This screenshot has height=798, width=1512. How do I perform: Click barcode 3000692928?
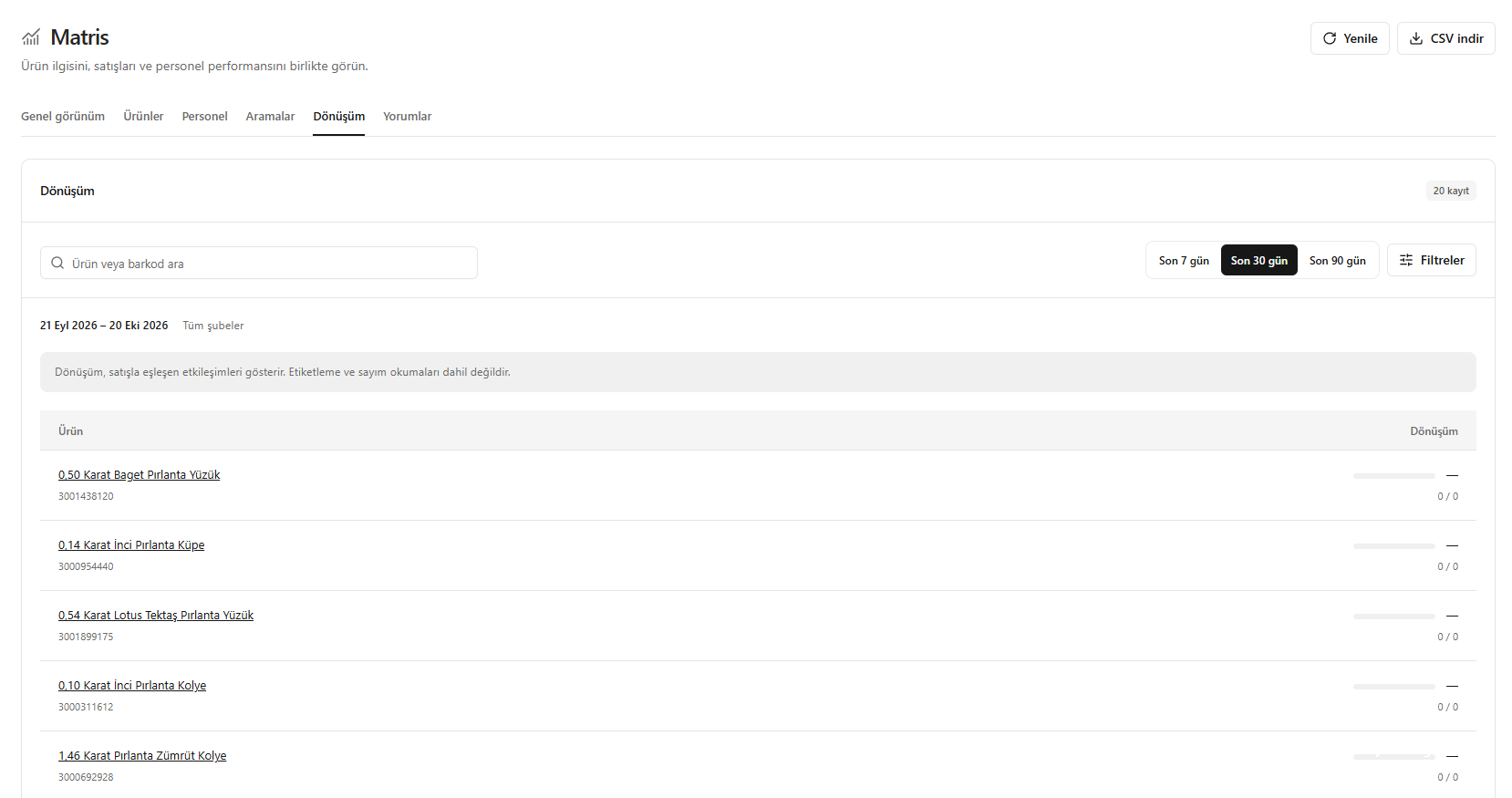coord(86,777)
